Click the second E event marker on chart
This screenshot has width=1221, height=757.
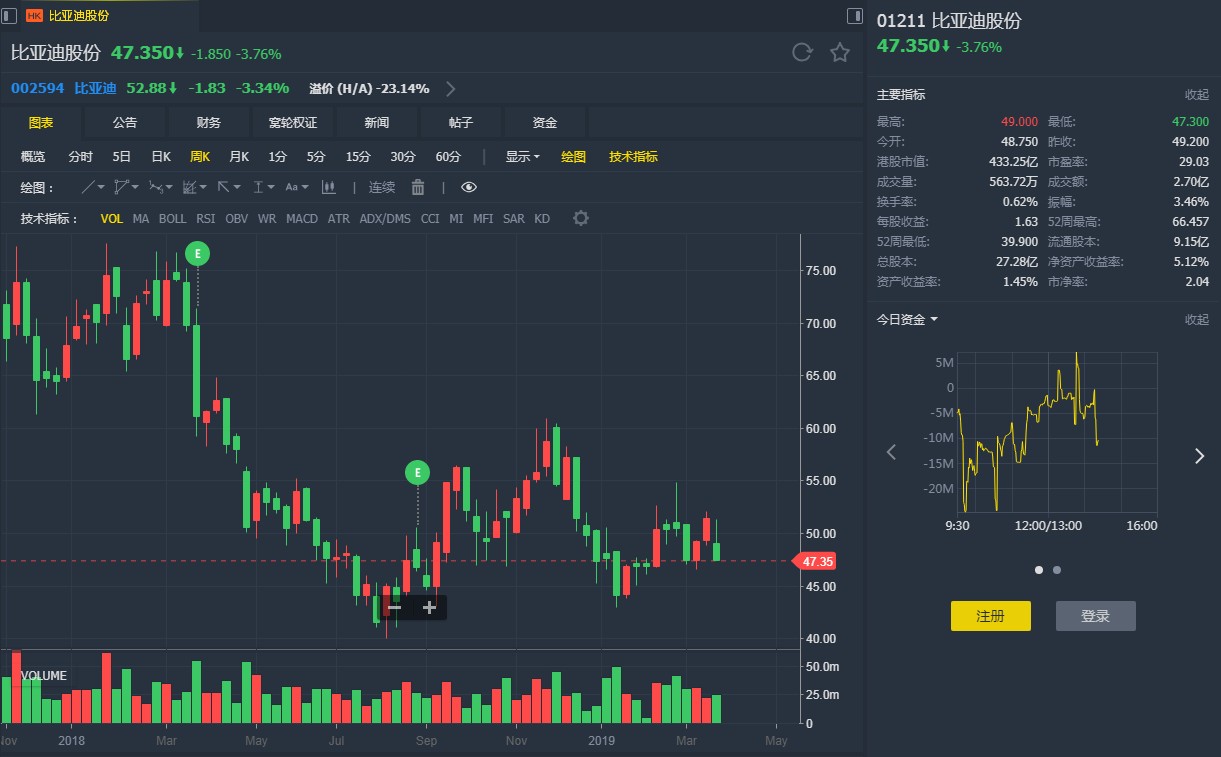pos(418,472)
